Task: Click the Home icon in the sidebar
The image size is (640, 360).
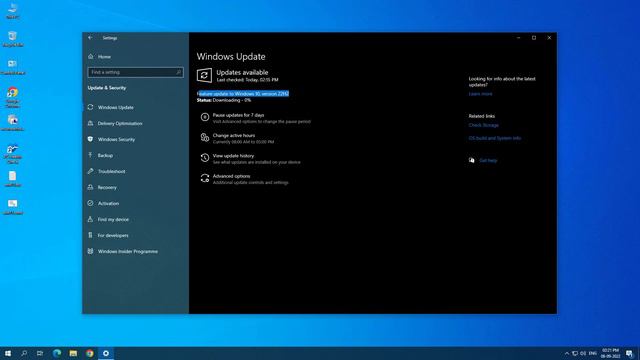Action: click(91, 57)
